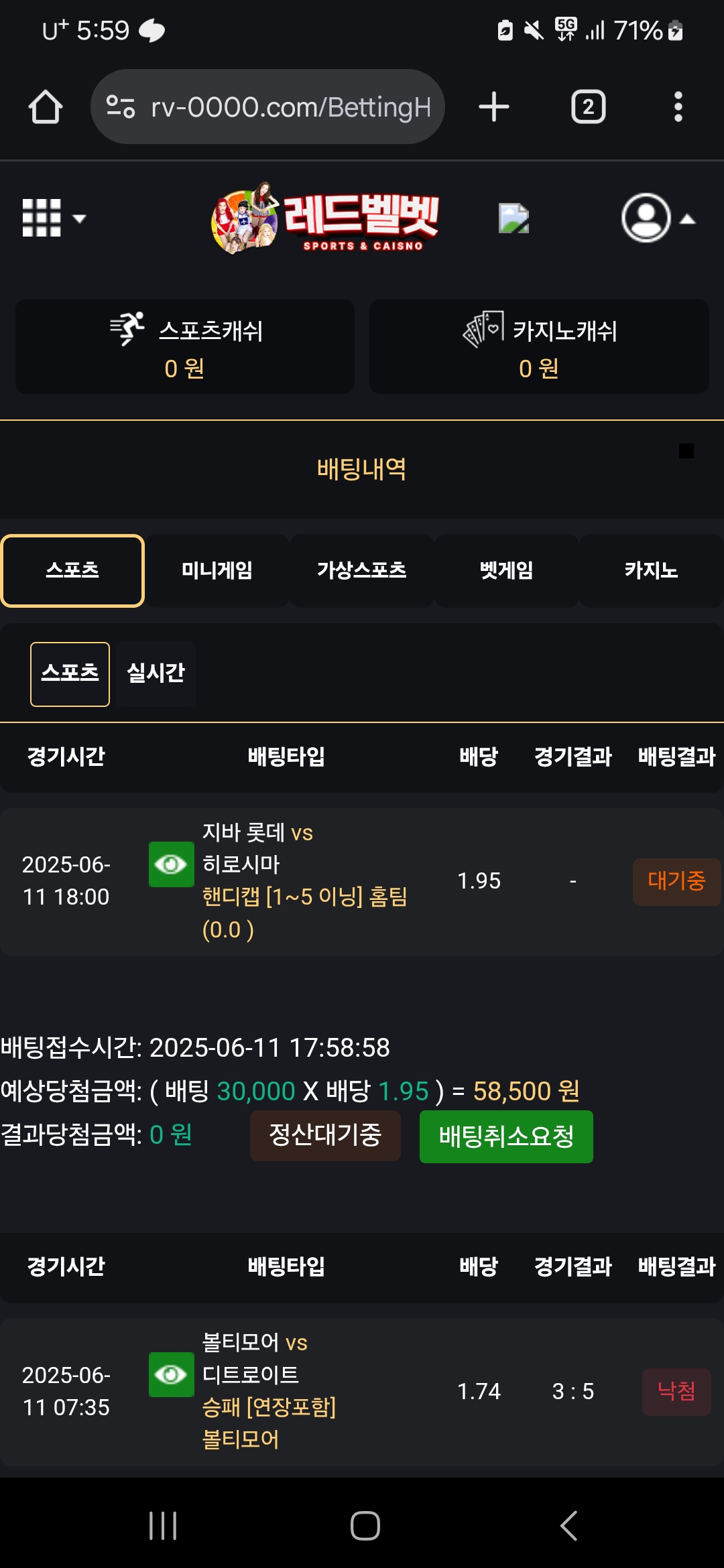This screenshot has width=724, height=1568.
Task: Expand the user profile dropdown
Action: point(658,218)
